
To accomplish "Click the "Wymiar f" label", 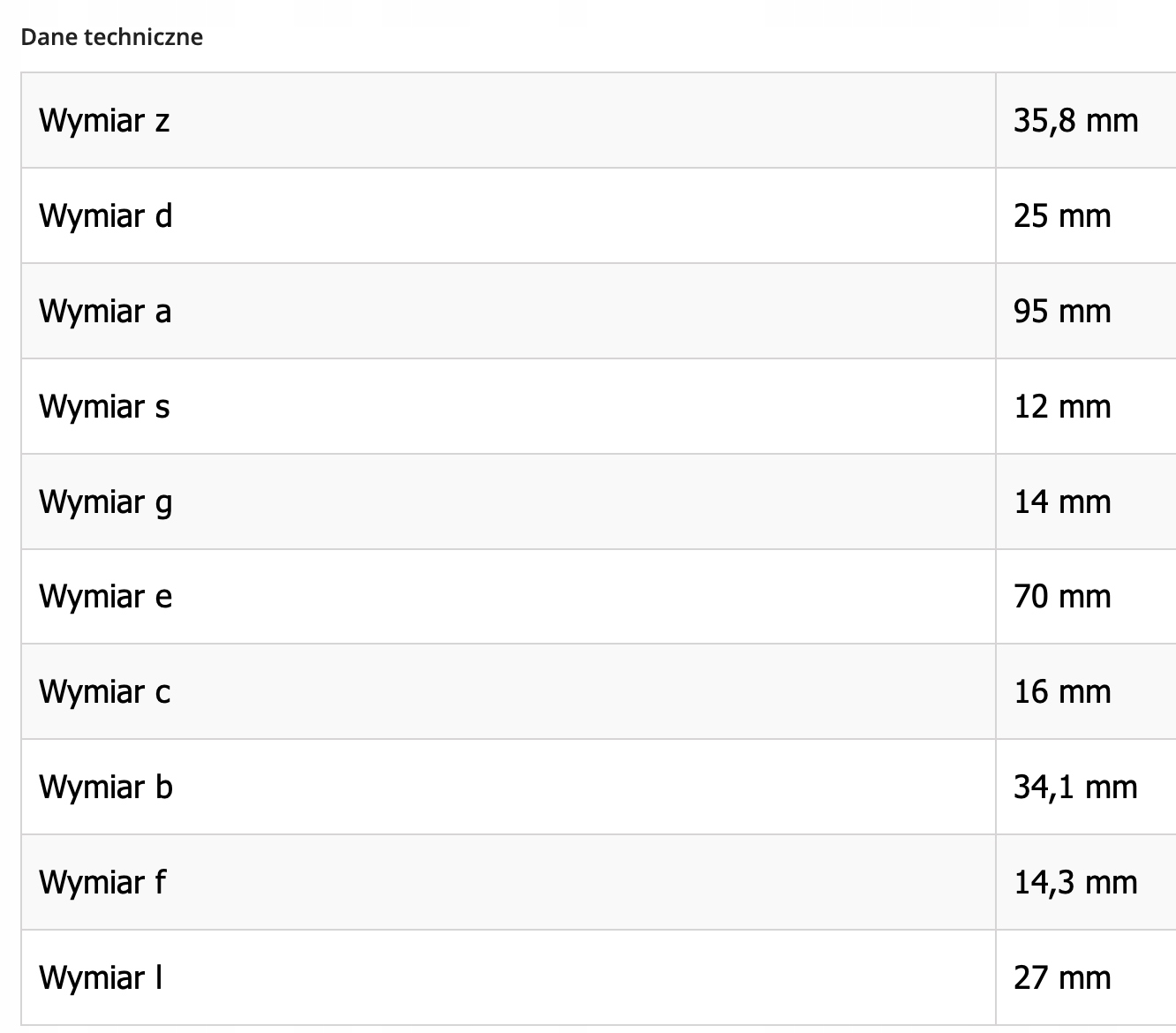I will (x=102, y=883).
